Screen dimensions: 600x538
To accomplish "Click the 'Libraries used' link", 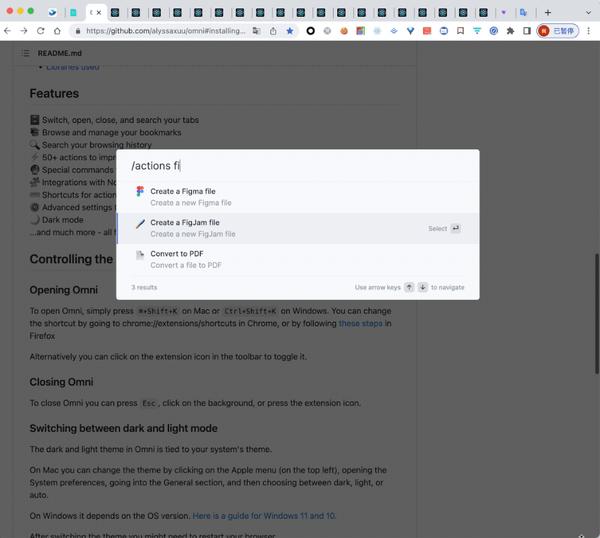I will coord(73,68).
